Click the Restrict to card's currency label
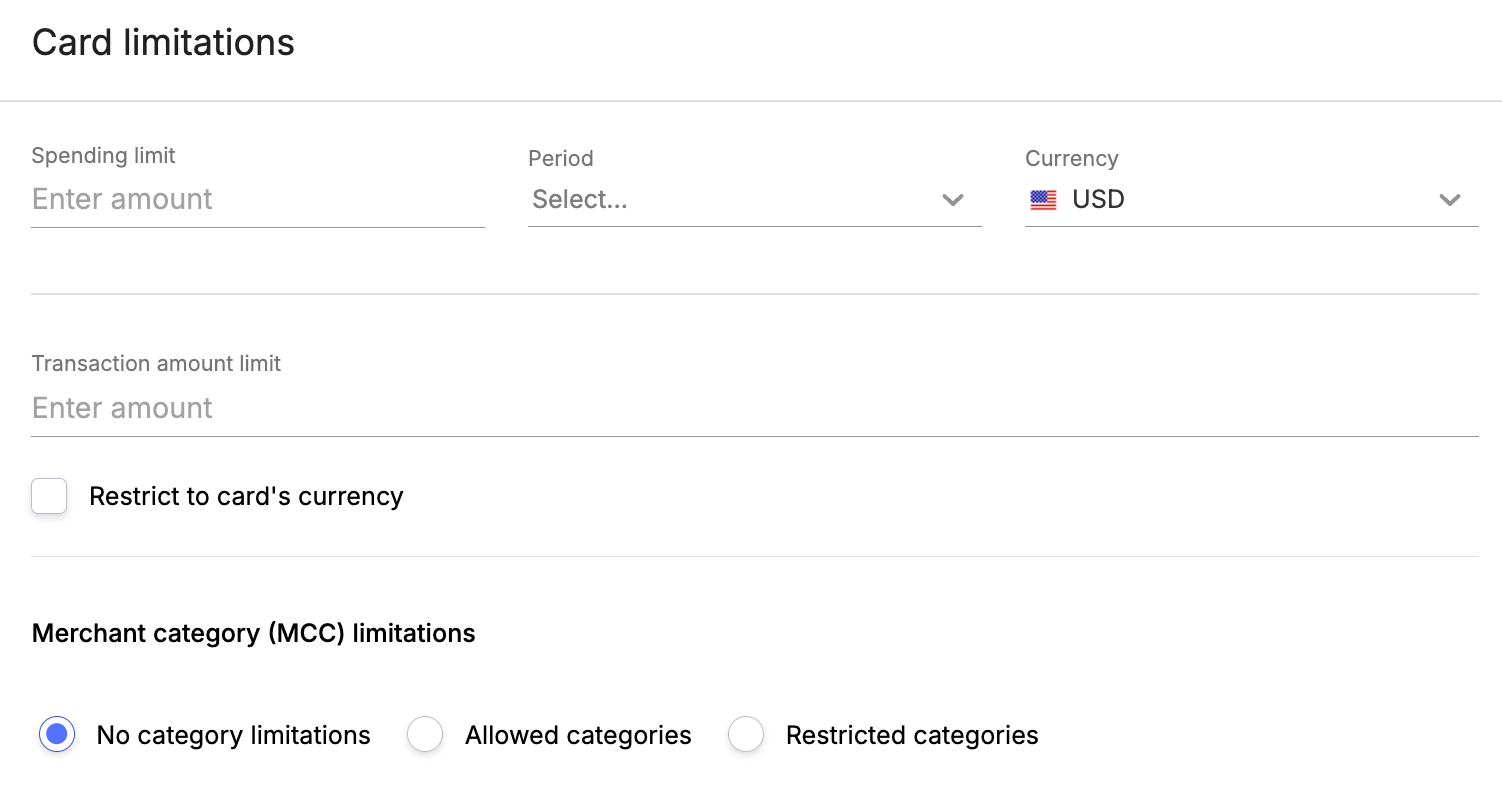 coord(246,496)
